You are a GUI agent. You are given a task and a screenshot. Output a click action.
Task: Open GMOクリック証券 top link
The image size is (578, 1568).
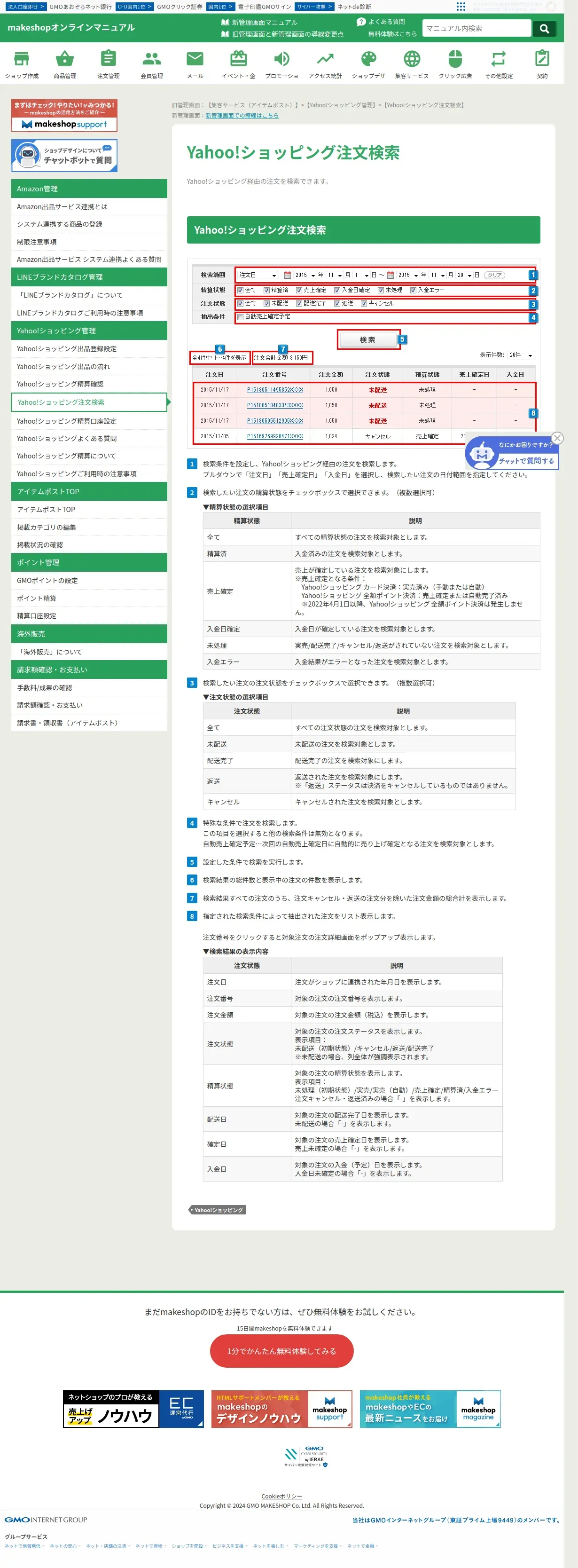click(x=180, y=7)
